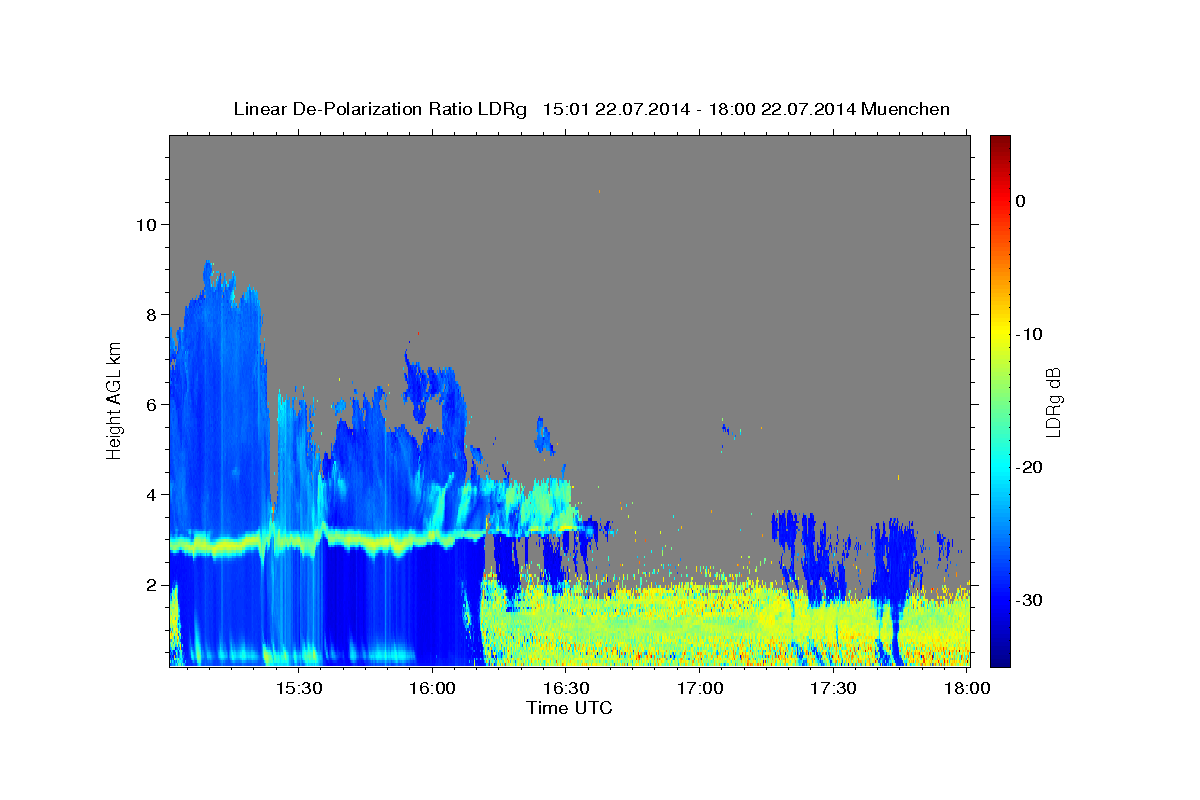Click the colorbar value label -20
The width and height of the screenshot is (1200, 800).
[1029, 467]
